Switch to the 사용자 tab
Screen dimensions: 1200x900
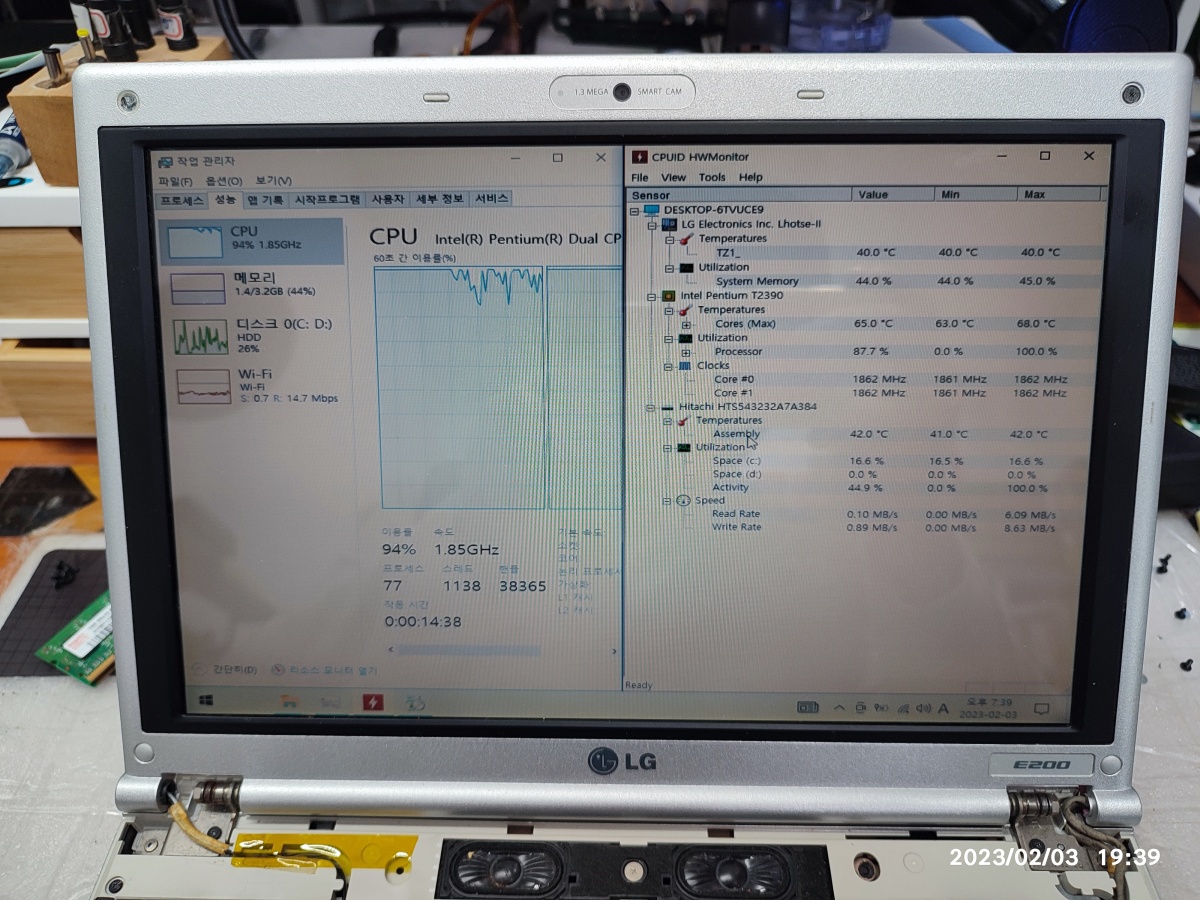click(388, 199)
